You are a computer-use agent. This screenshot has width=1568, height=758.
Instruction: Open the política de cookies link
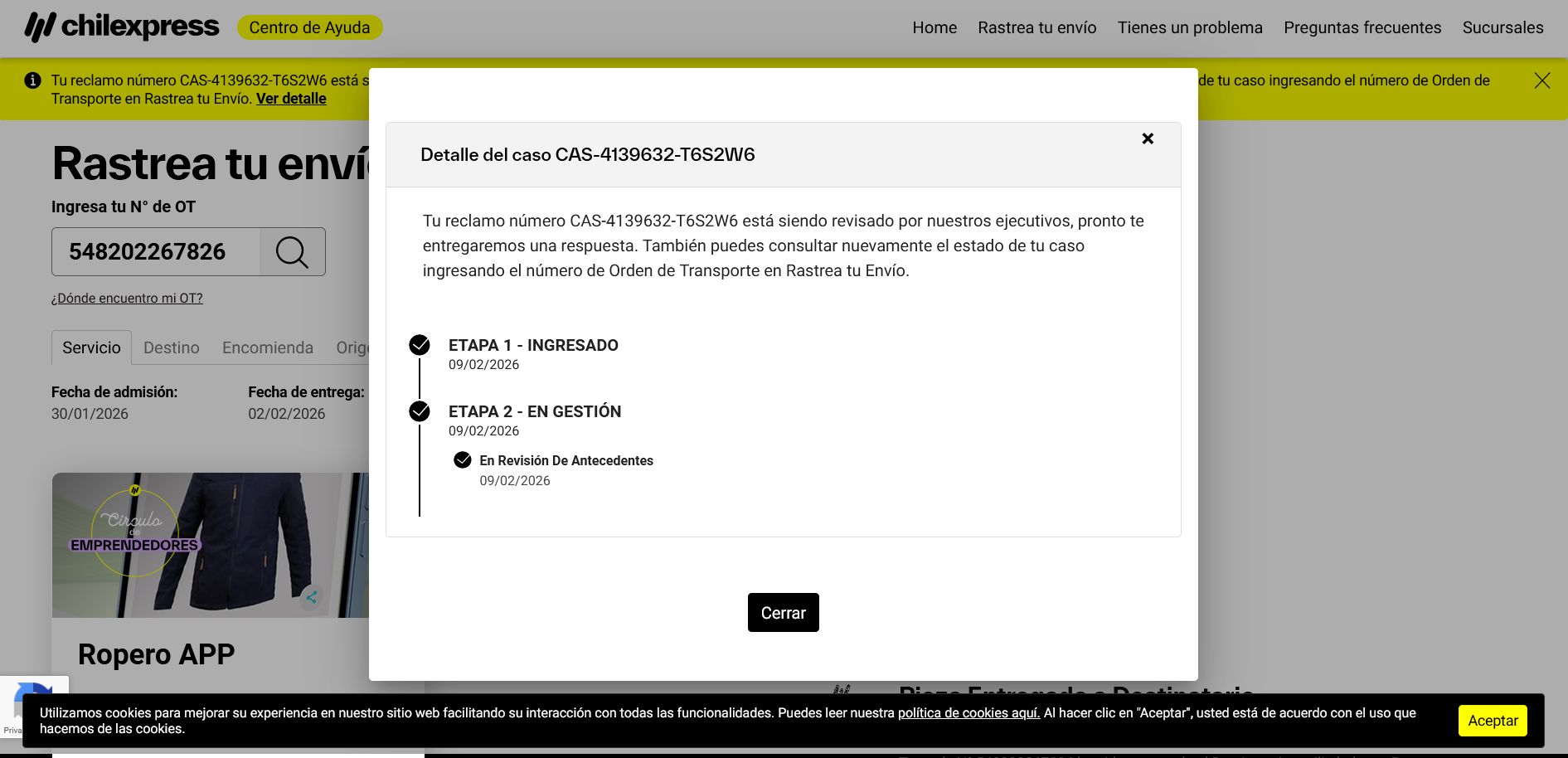click(x=968, y=713)
